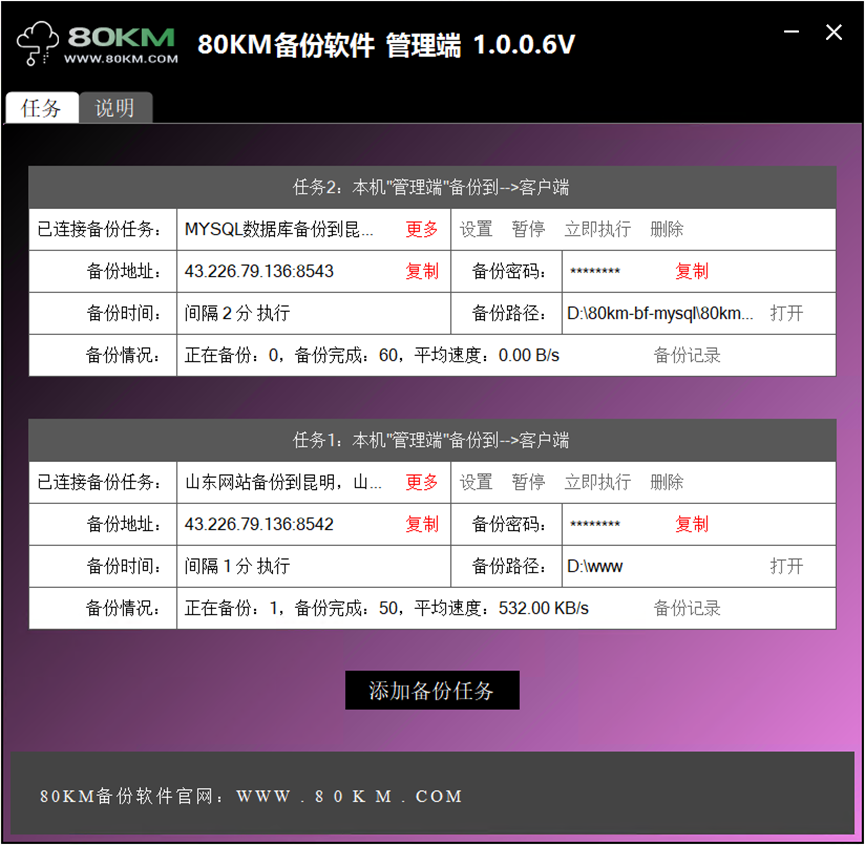Open 设置 for task 2
The height and width of the screenshot is (845, 865).
click(x=476, y=229)
